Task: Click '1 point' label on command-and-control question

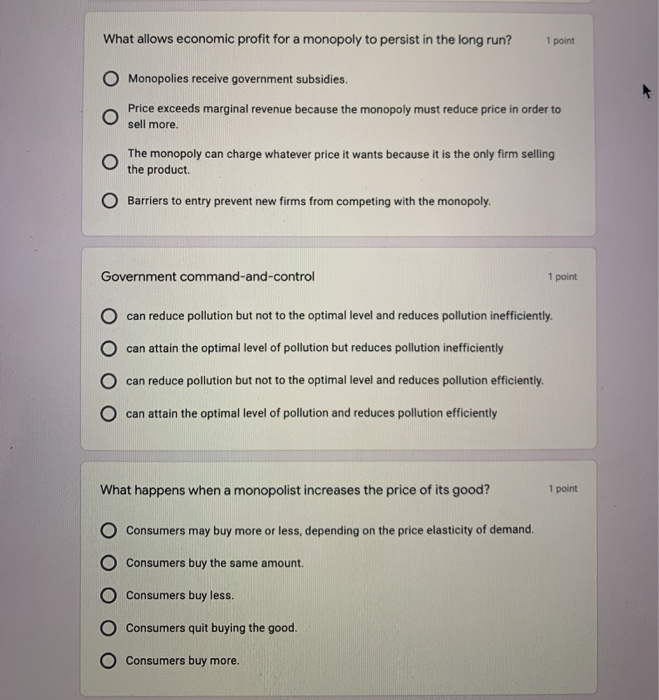Action: (x=563, y=277)
